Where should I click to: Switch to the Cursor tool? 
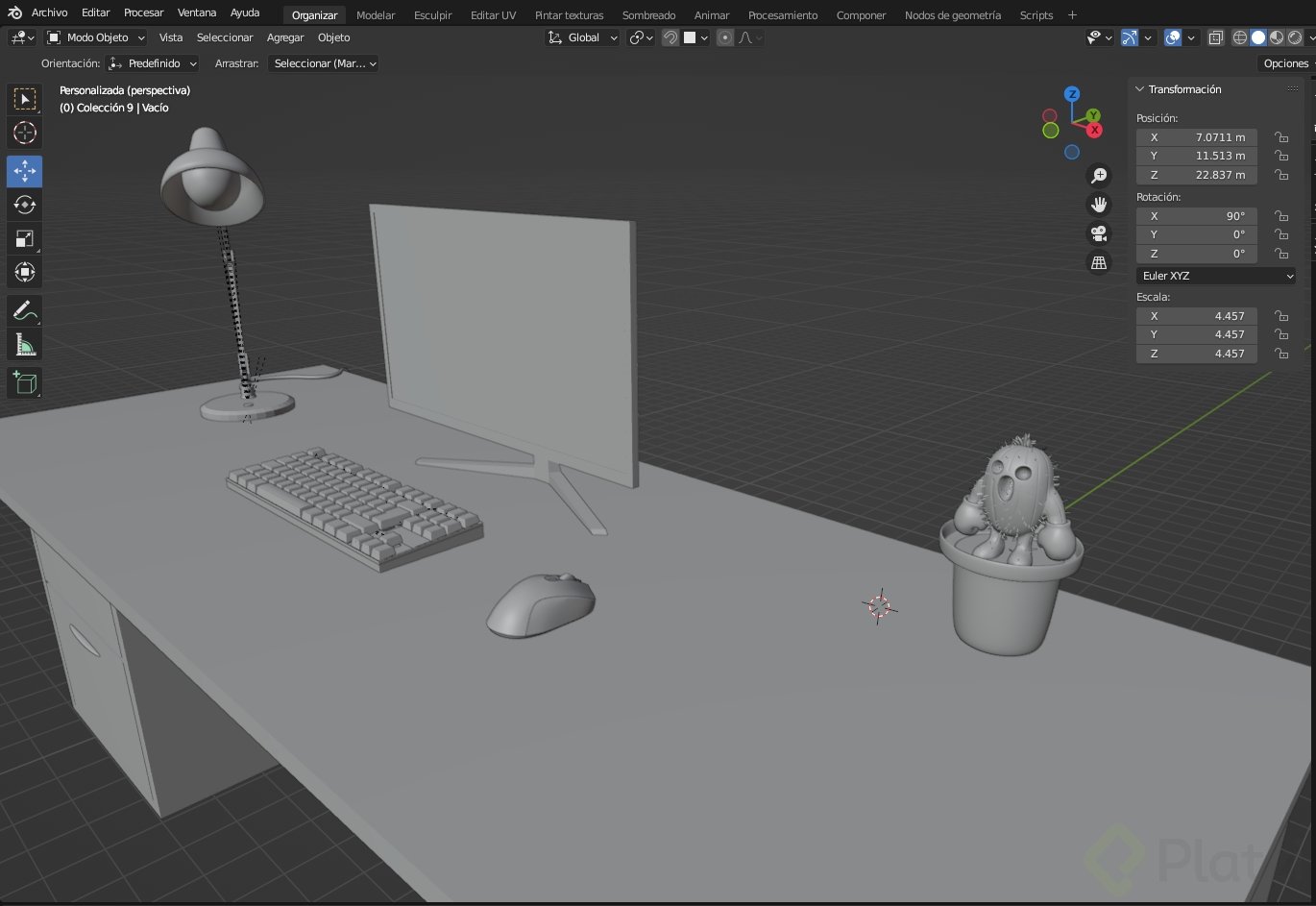coord(24,133)
